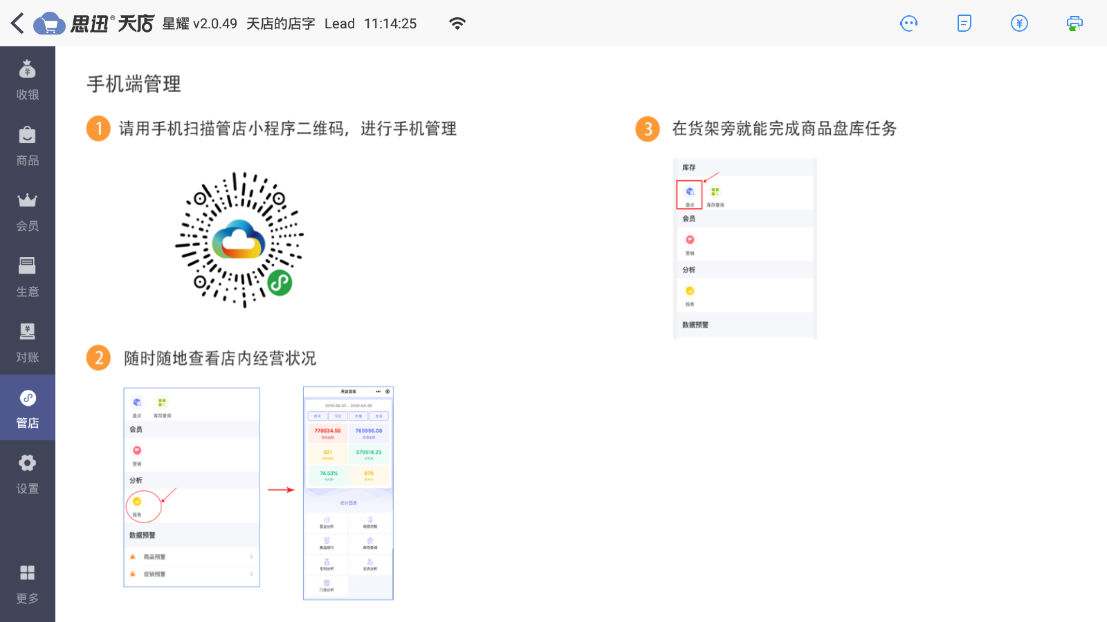This screenshot has width=1107, height=622.
Task: Click the Lead user name text
Action: [x=340, y=23]
